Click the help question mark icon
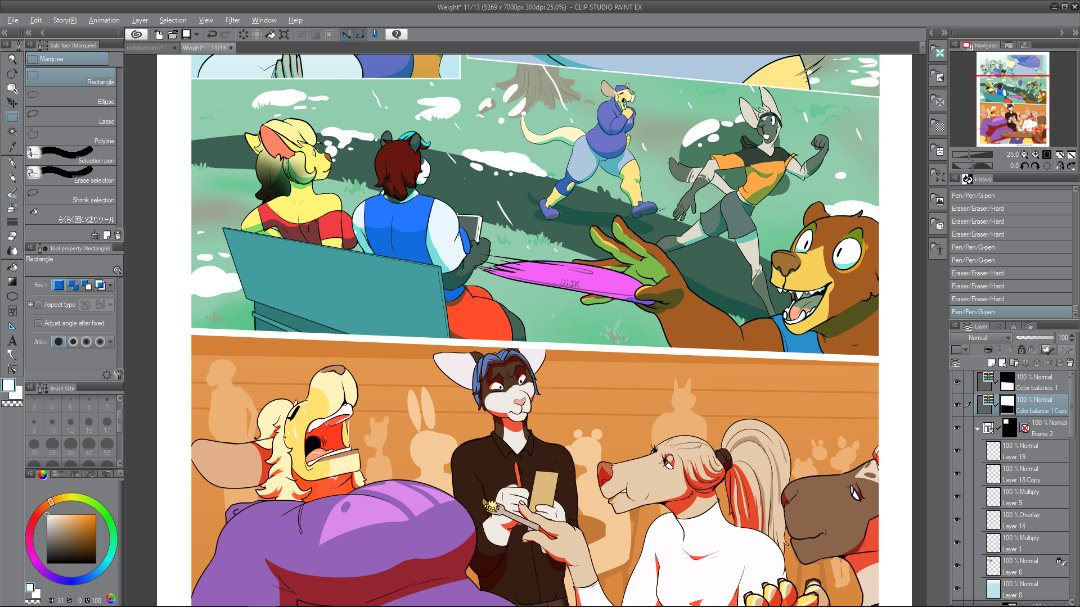The image size is (1080, 607). click(x=396, y=34)
